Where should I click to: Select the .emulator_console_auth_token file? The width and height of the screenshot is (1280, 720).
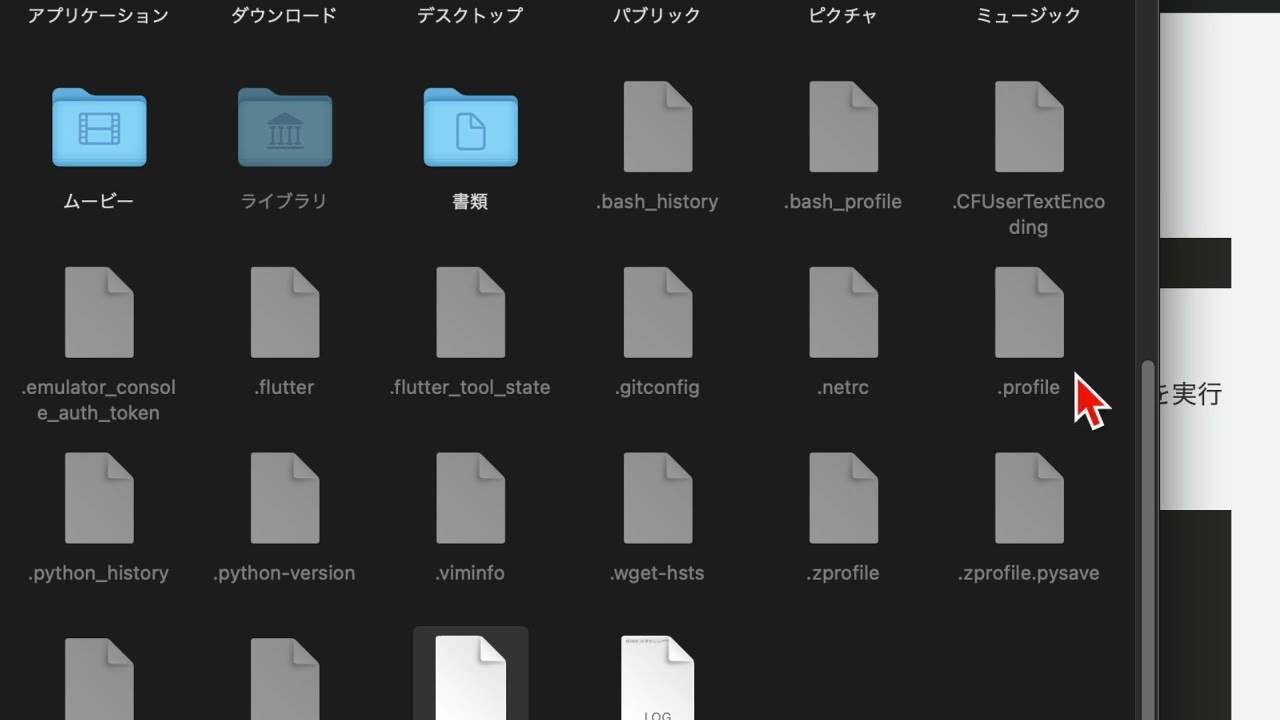tap(99, 313)
